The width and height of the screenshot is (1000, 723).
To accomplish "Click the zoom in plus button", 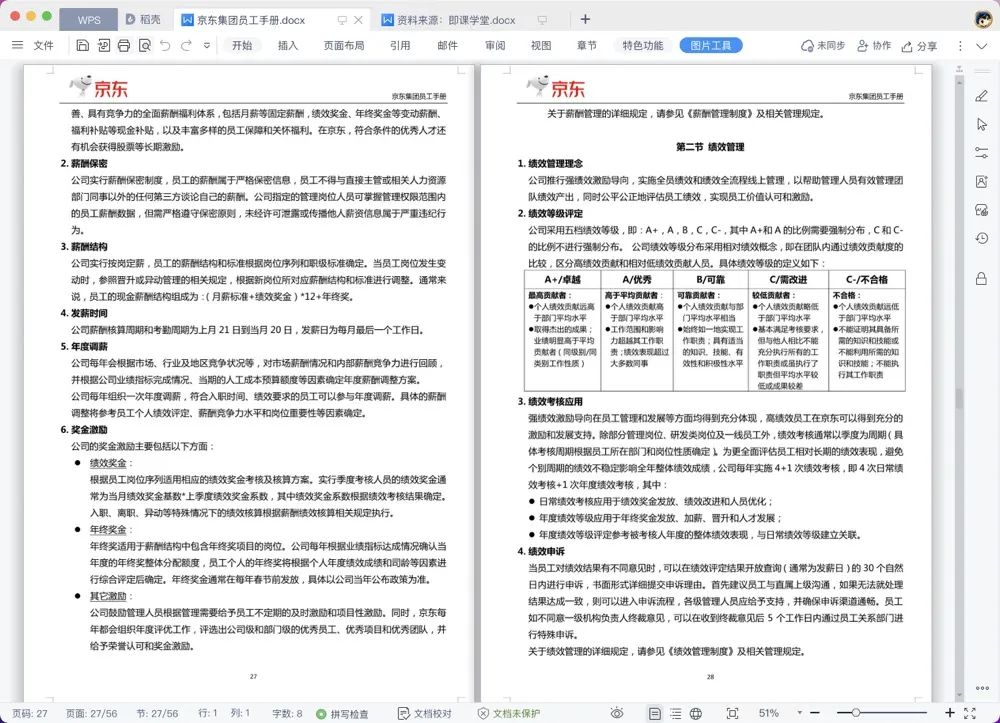I will tap(950, 713).
